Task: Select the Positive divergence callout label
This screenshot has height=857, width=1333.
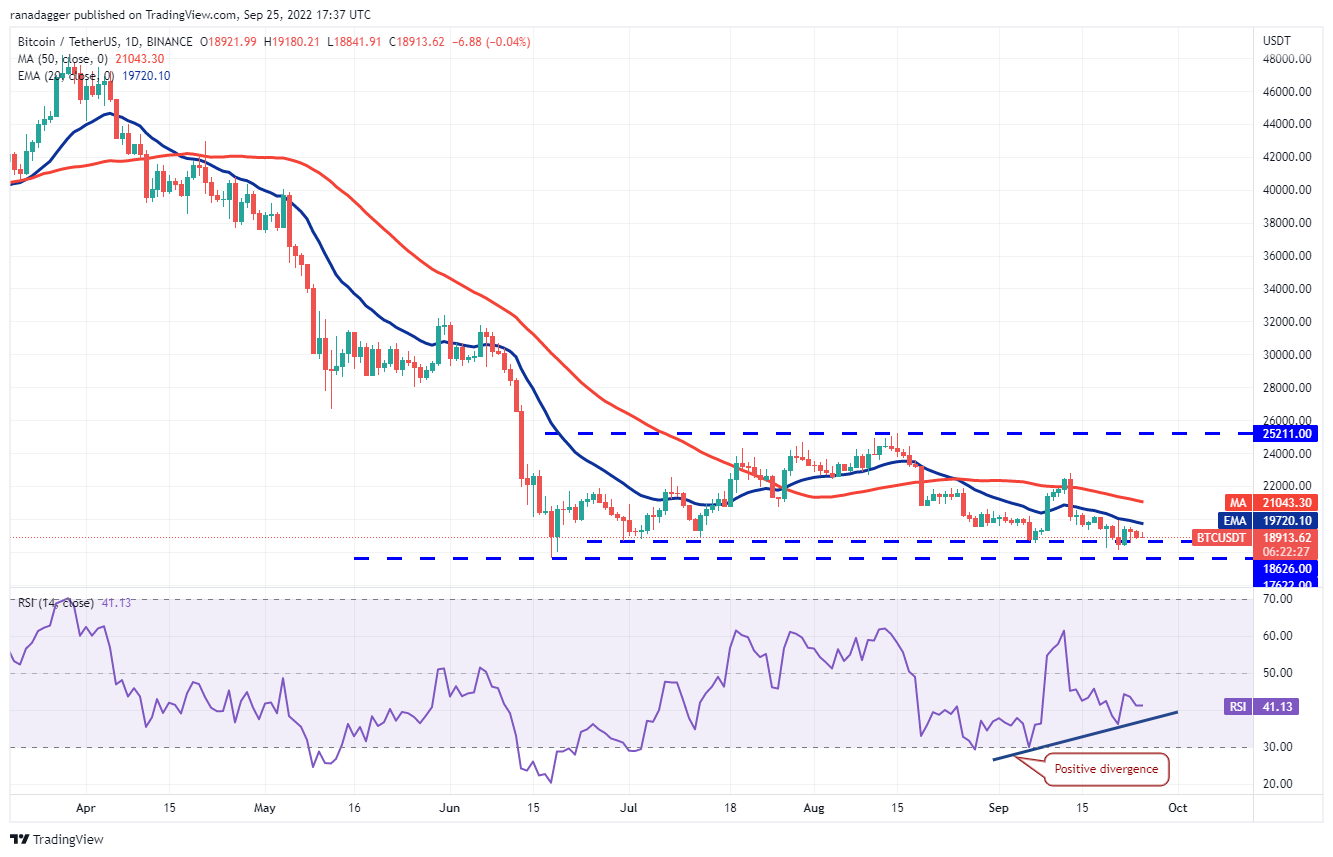Action: click(x=1104, y=769)
